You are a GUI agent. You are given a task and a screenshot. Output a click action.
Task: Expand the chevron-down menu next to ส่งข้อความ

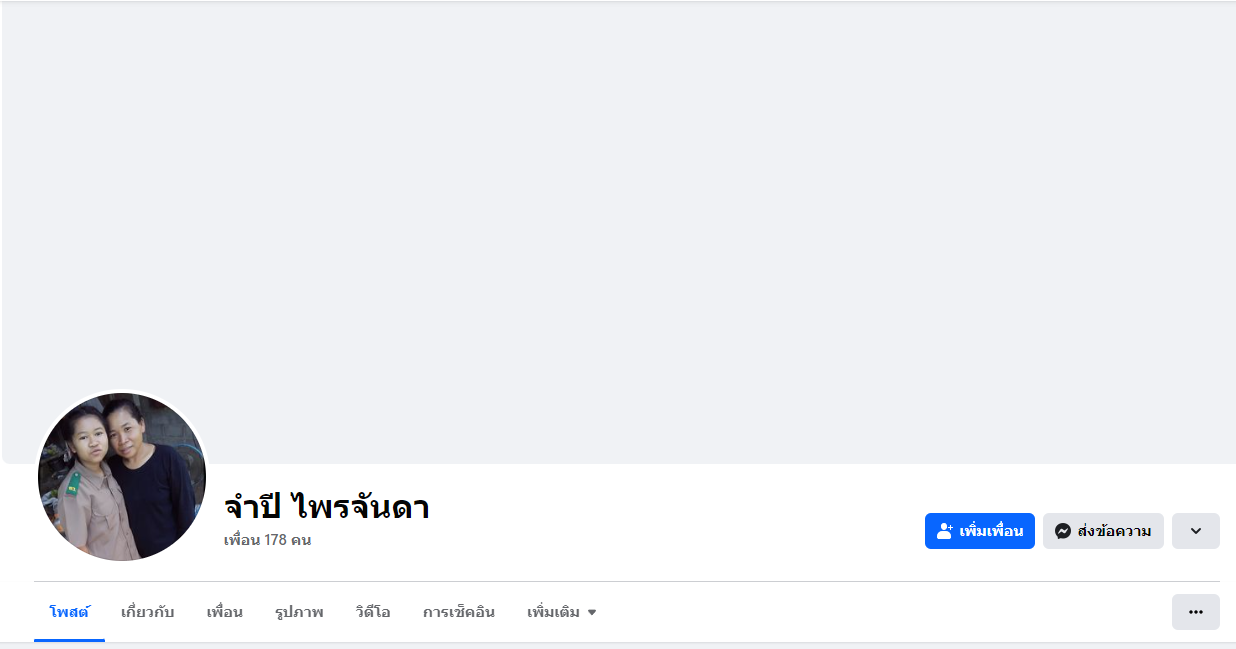click(1195, 531)
